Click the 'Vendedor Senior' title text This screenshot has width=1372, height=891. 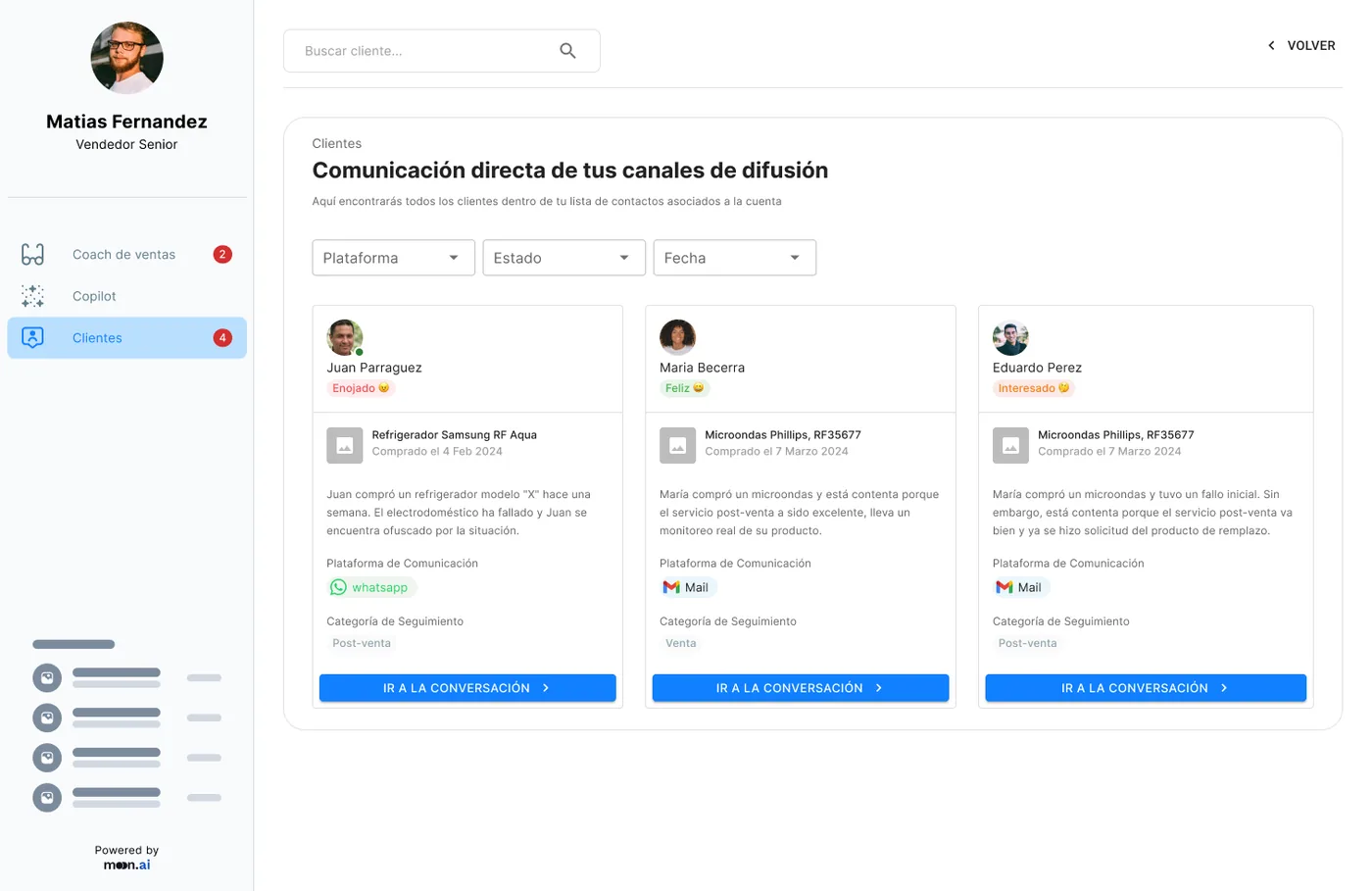click(126, 145)
